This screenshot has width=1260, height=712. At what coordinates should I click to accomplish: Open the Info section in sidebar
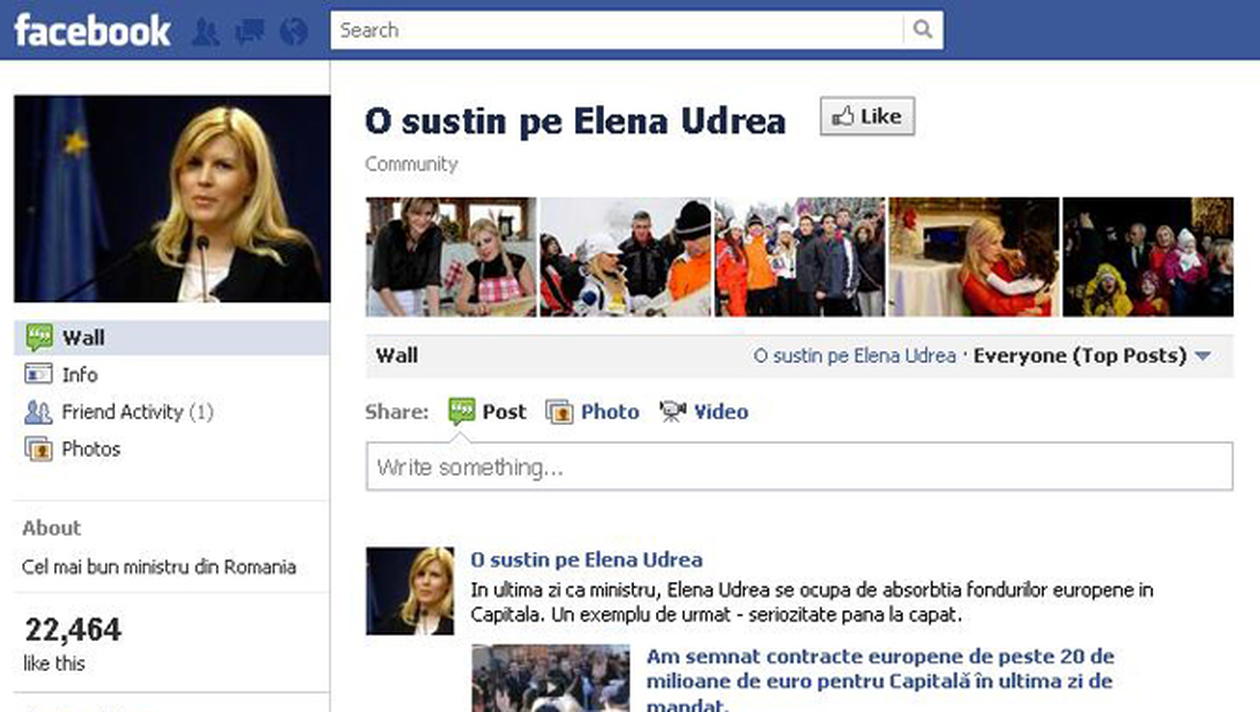point(79,375)
